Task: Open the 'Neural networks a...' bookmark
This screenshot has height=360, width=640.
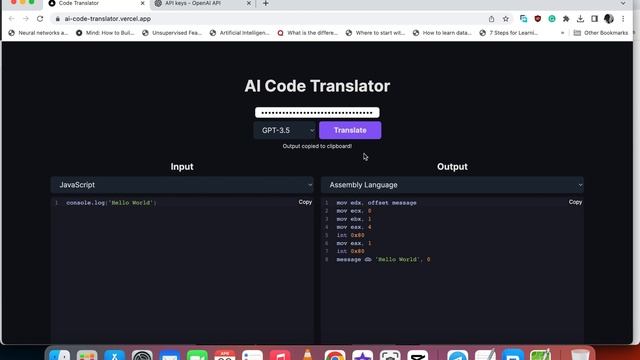Action: point(38,33)
